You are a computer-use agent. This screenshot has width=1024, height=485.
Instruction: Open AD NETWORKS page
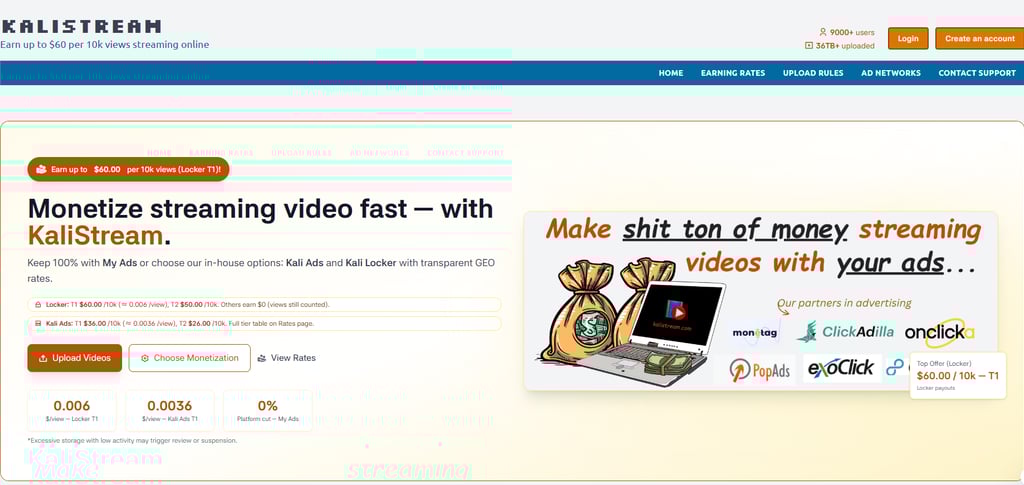pyautogui.click(x=891, y=73)
